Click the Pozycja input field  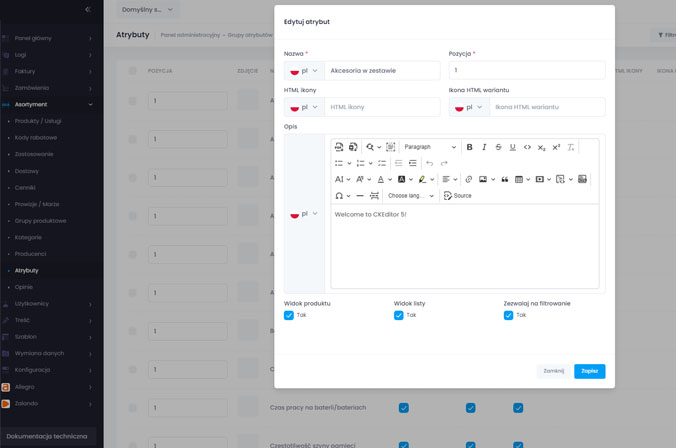click(526, 71)
